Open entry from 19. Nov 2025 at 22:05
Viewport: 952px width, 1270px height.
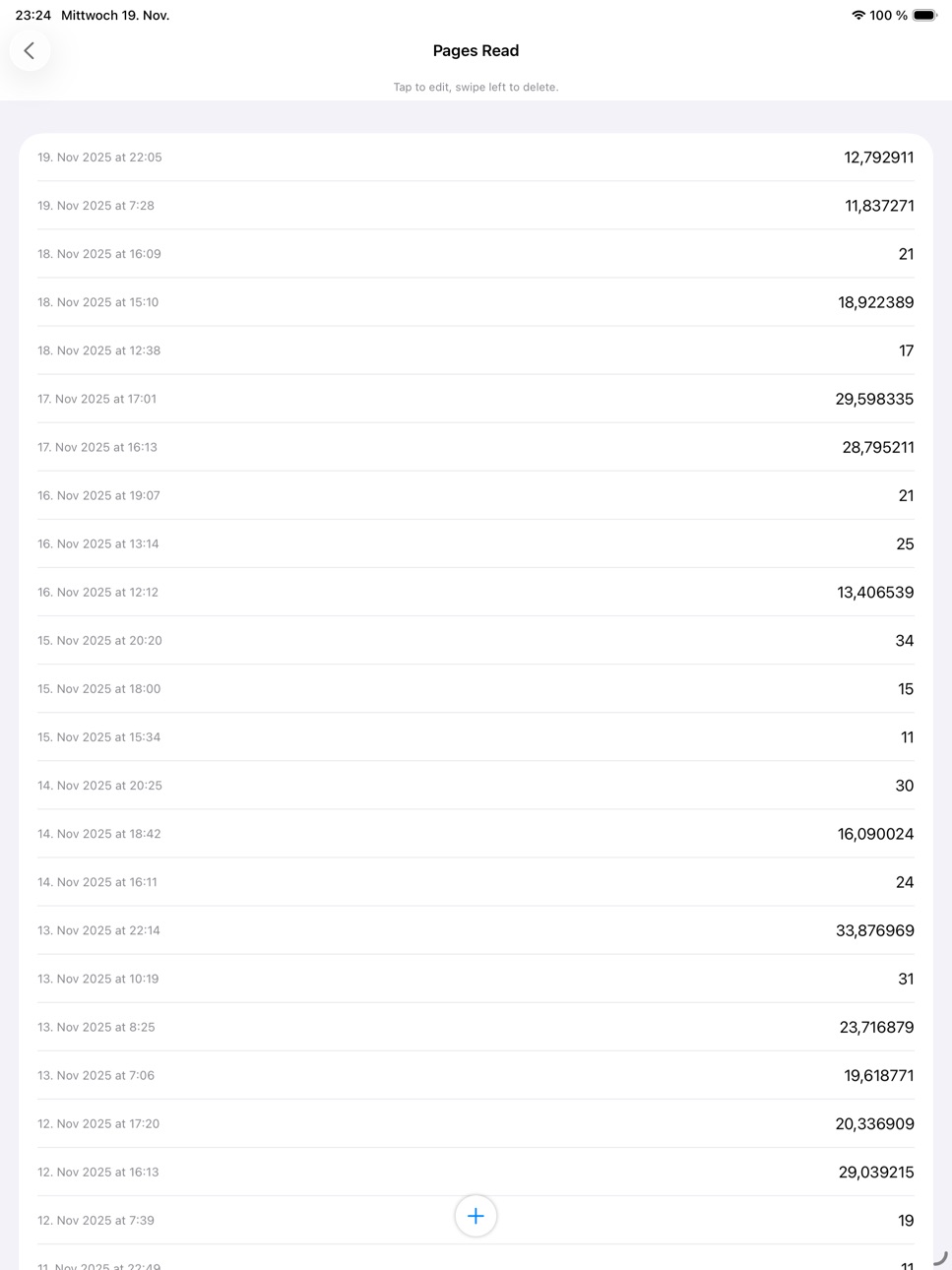point(476,158)
